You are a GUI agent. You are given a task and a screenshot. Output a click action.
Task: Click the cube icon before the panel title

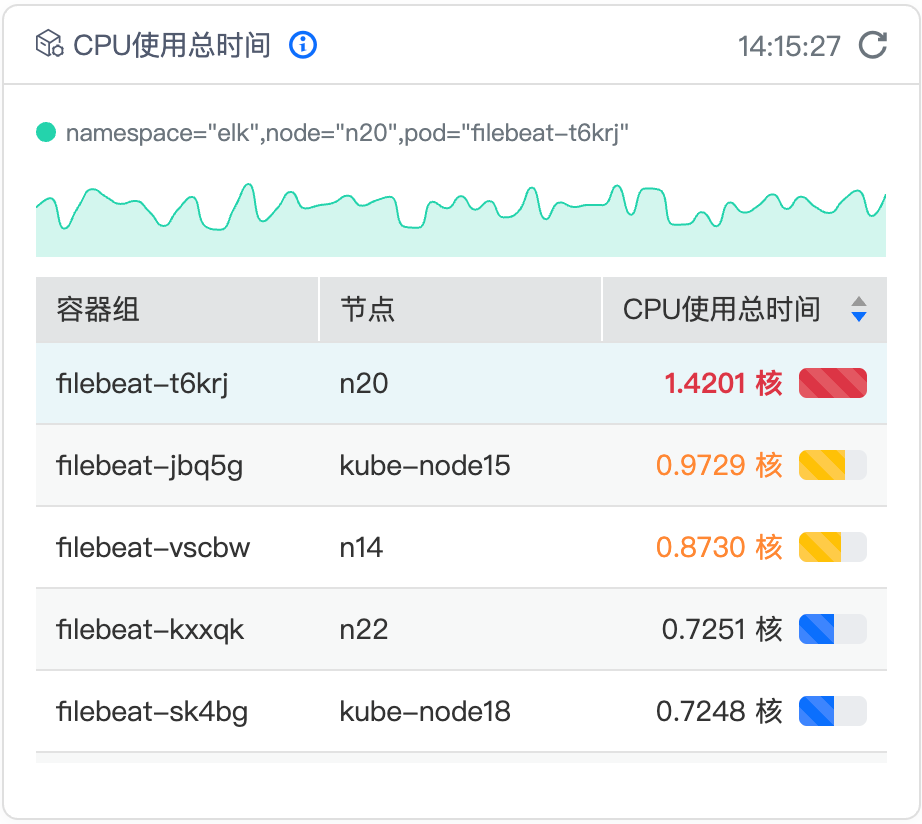point(49,45)
